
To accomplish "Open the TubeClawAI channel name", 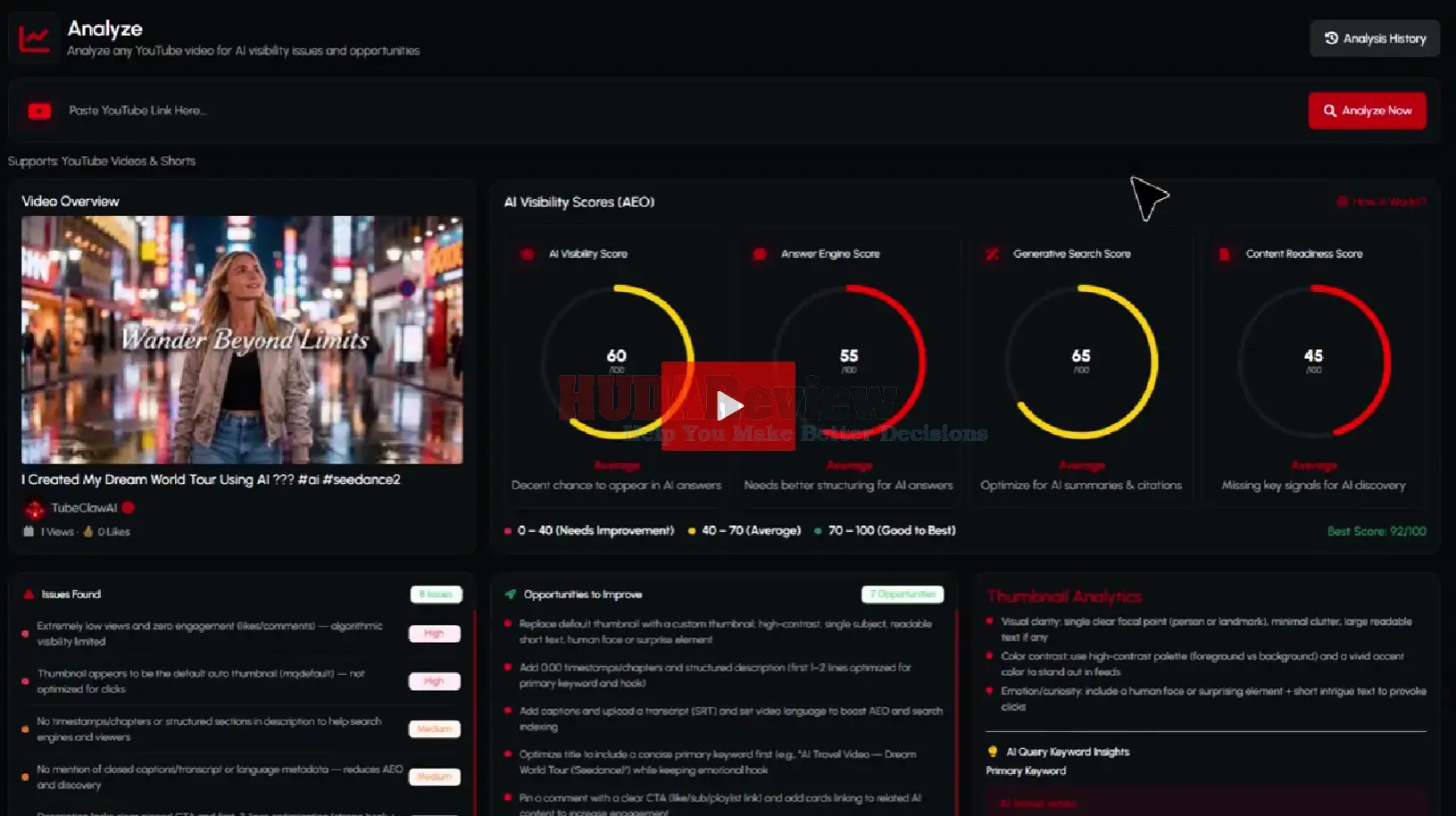I will click(x=84, y=508).
